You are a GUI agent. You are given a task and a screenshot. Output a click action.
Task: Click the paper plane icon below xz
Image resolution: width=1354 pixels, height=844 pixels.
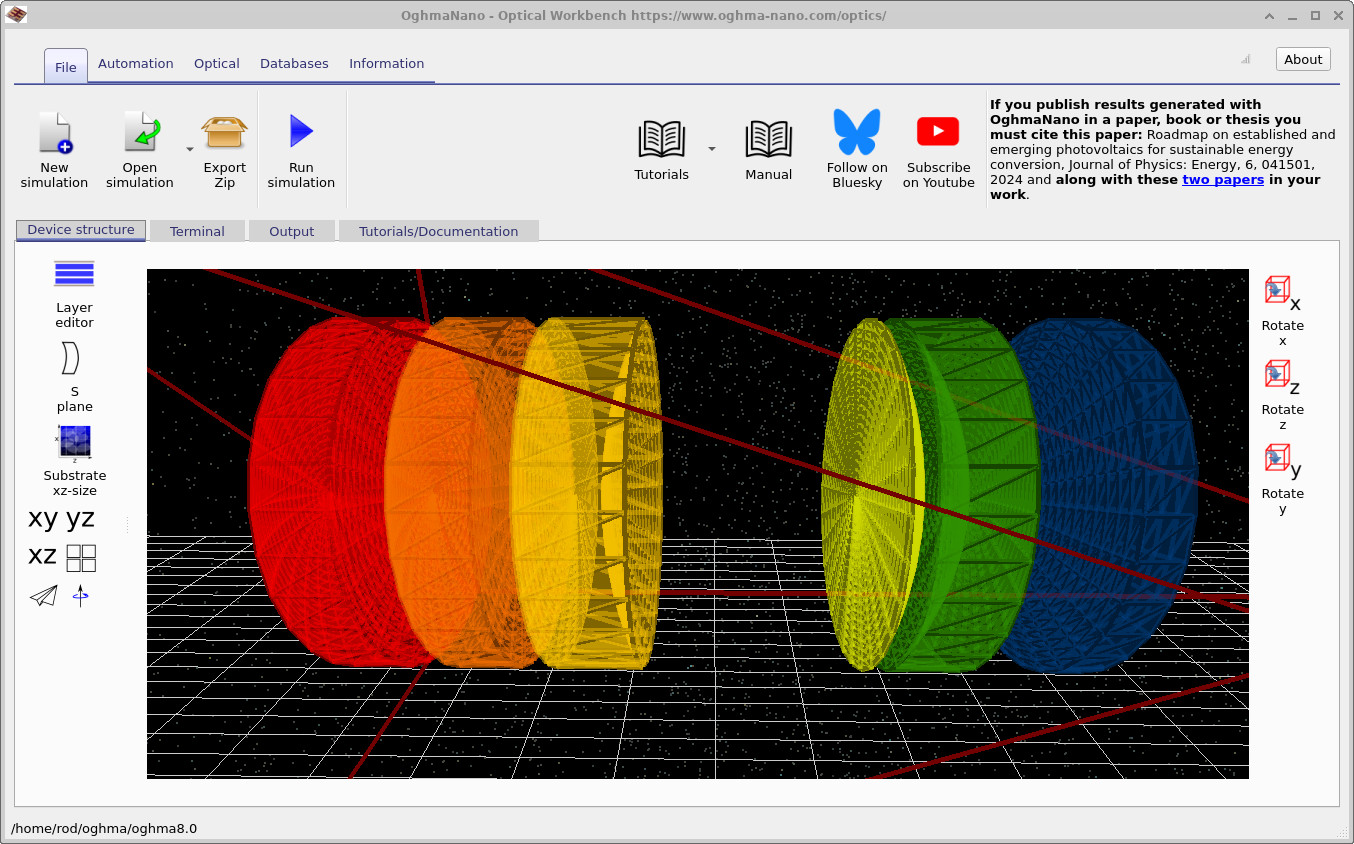43,596
